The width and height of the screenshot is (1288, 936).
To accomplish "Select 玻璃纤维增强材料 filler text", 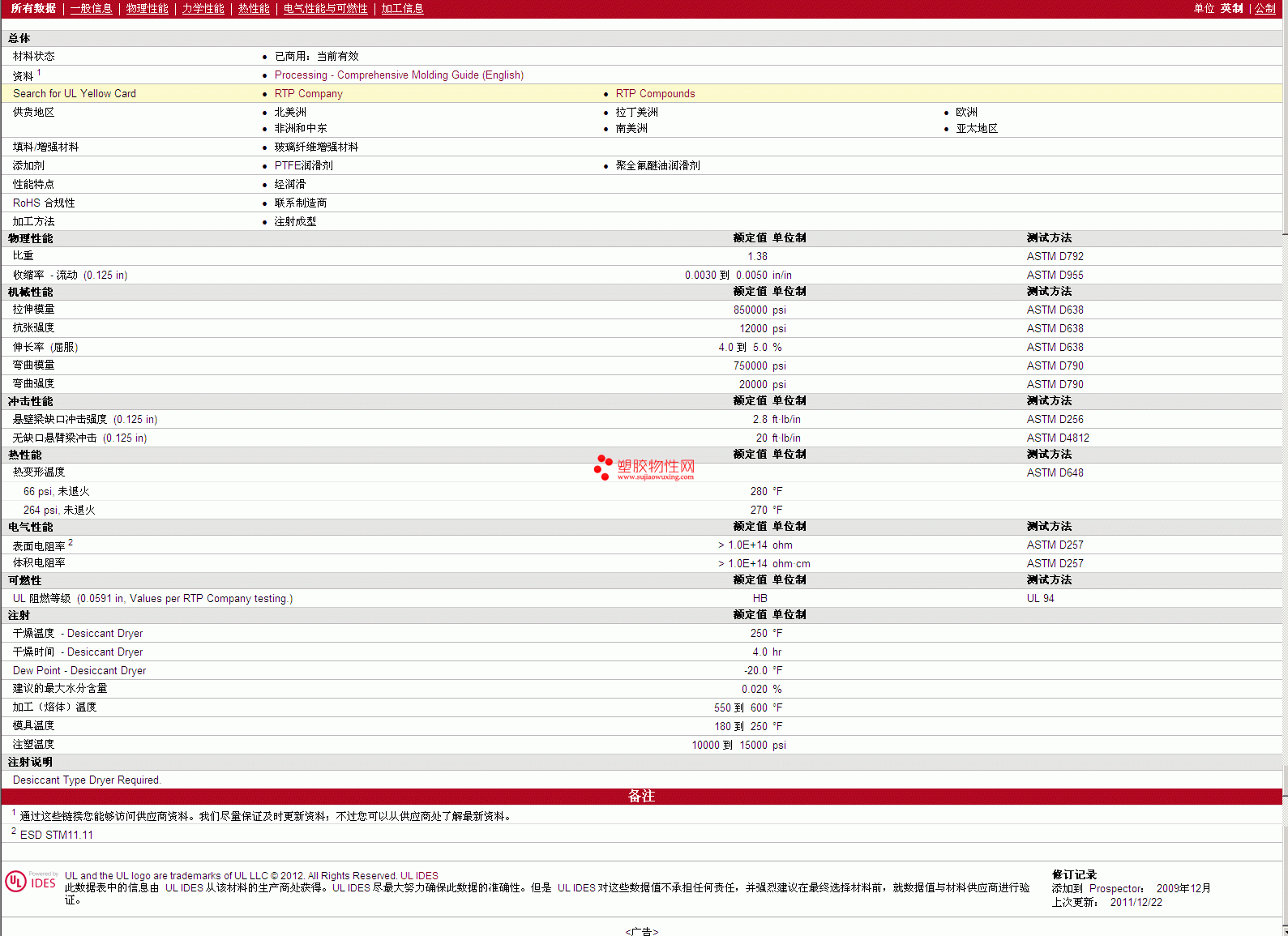I will click(316, 147).
